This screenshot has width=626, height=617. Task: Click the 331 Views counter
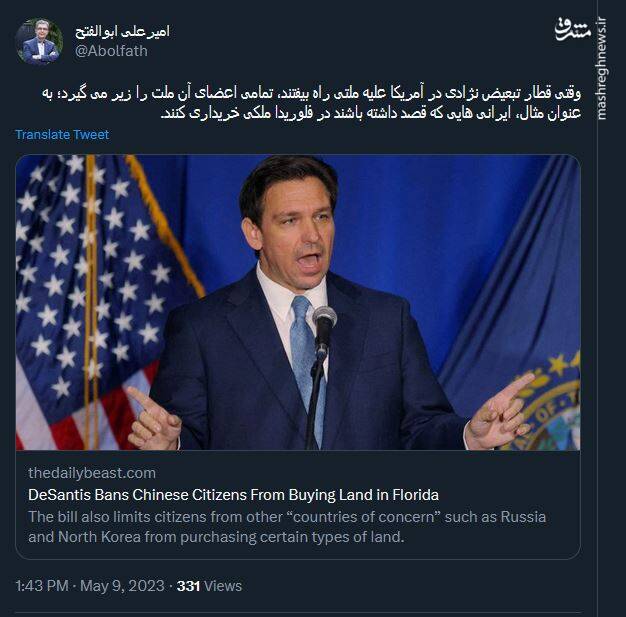click(x=209, y=586)
